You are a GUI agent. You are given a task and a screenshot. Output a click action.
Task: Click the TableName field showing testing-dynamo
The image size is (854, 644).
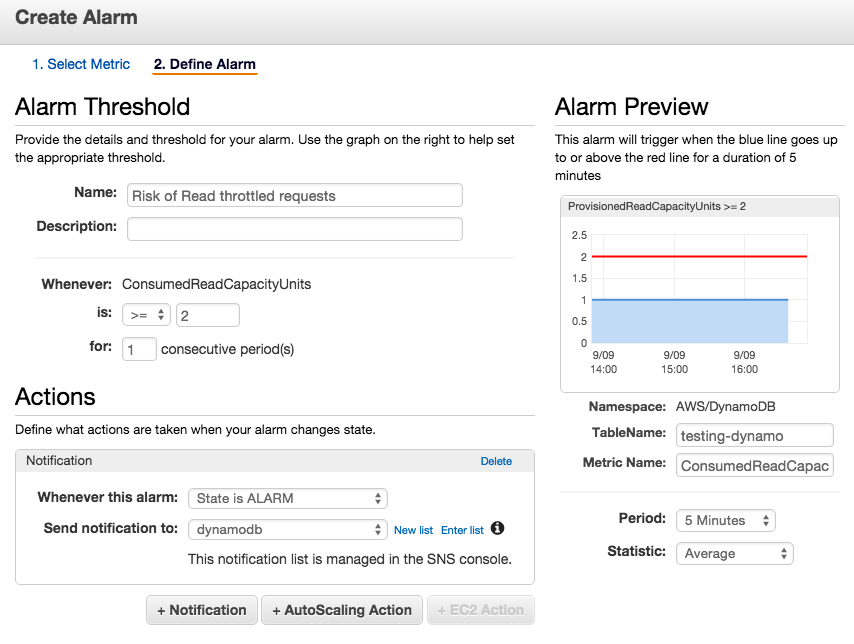pyautogui.click(x=754, y=435)
